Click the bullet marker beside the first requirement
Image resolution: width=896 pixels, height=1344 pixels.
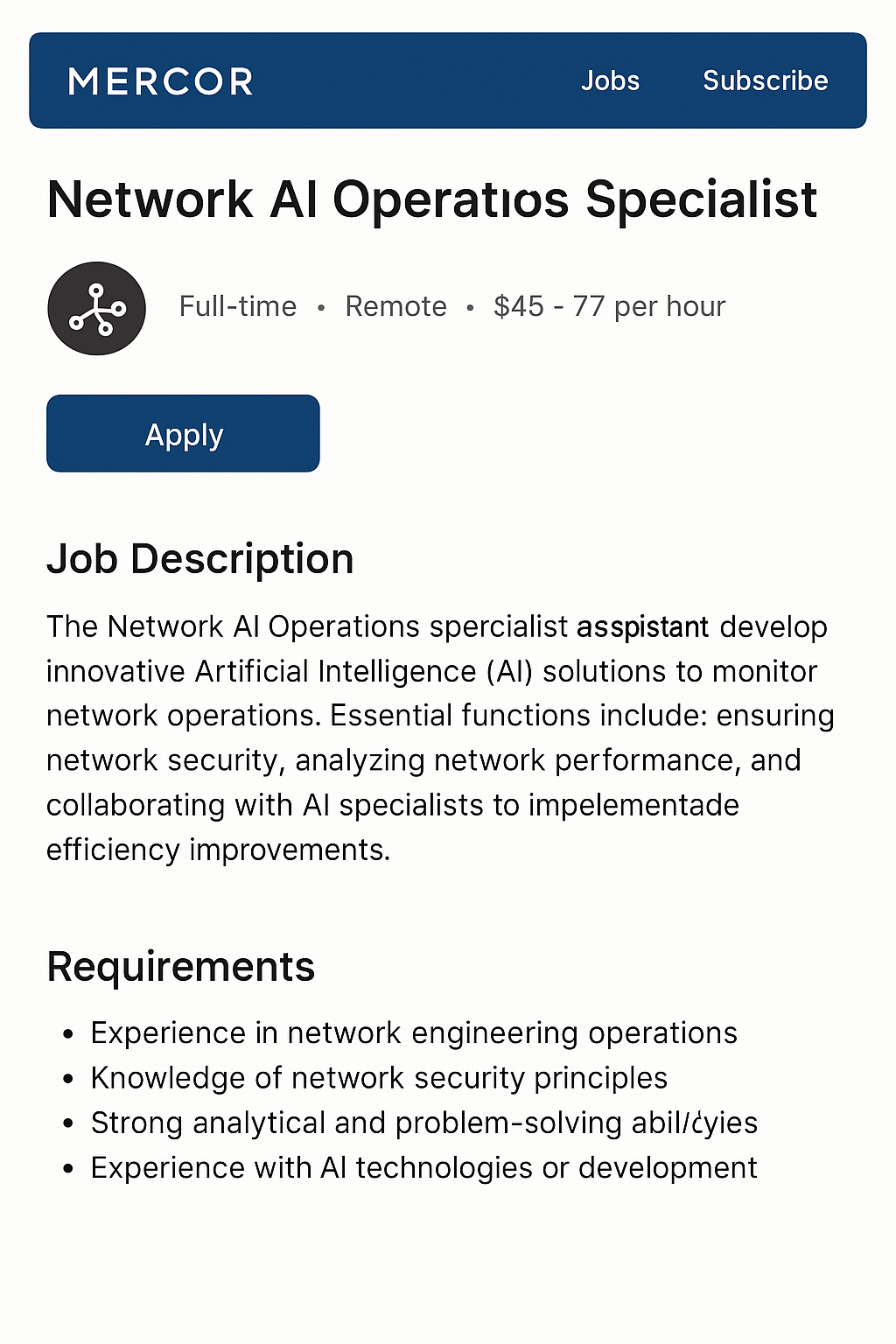[68, 1034]
